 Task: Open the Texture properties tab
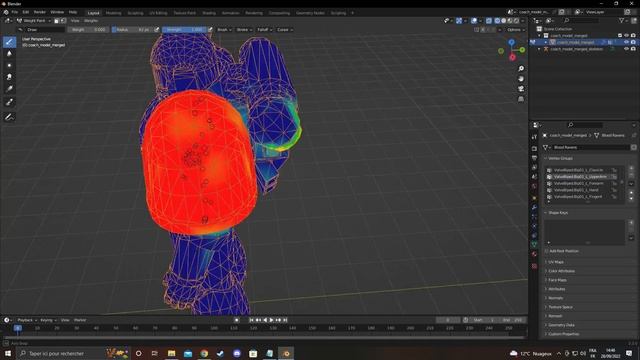pos(534,266)
